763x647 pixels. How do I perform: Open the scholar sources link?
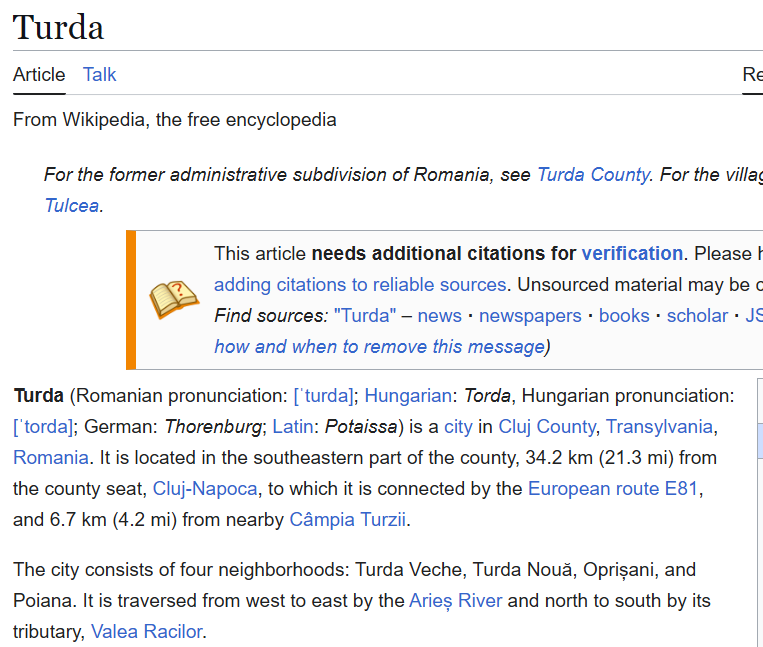(697, 316)
